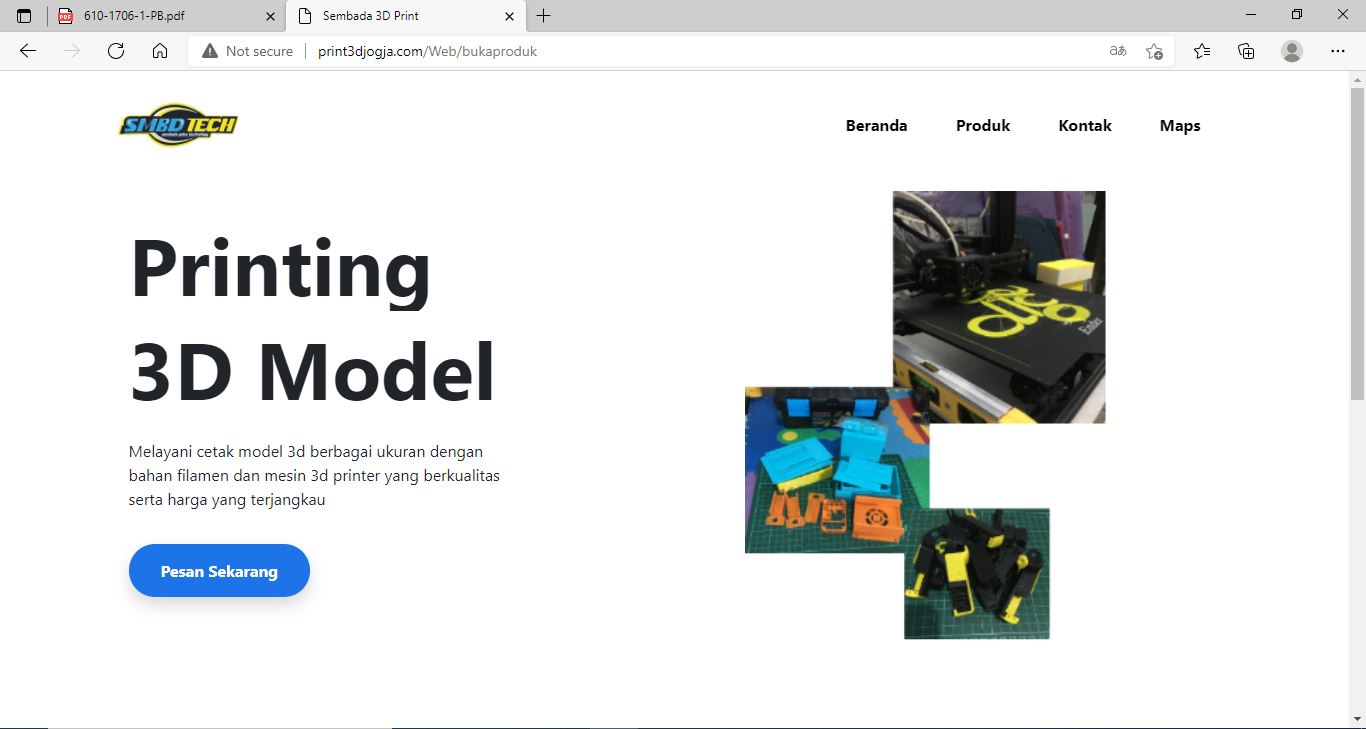Navigate back using the browser back arrow
The height and width of the screenshot is (729, 1366).
click(x=27, y=51)
